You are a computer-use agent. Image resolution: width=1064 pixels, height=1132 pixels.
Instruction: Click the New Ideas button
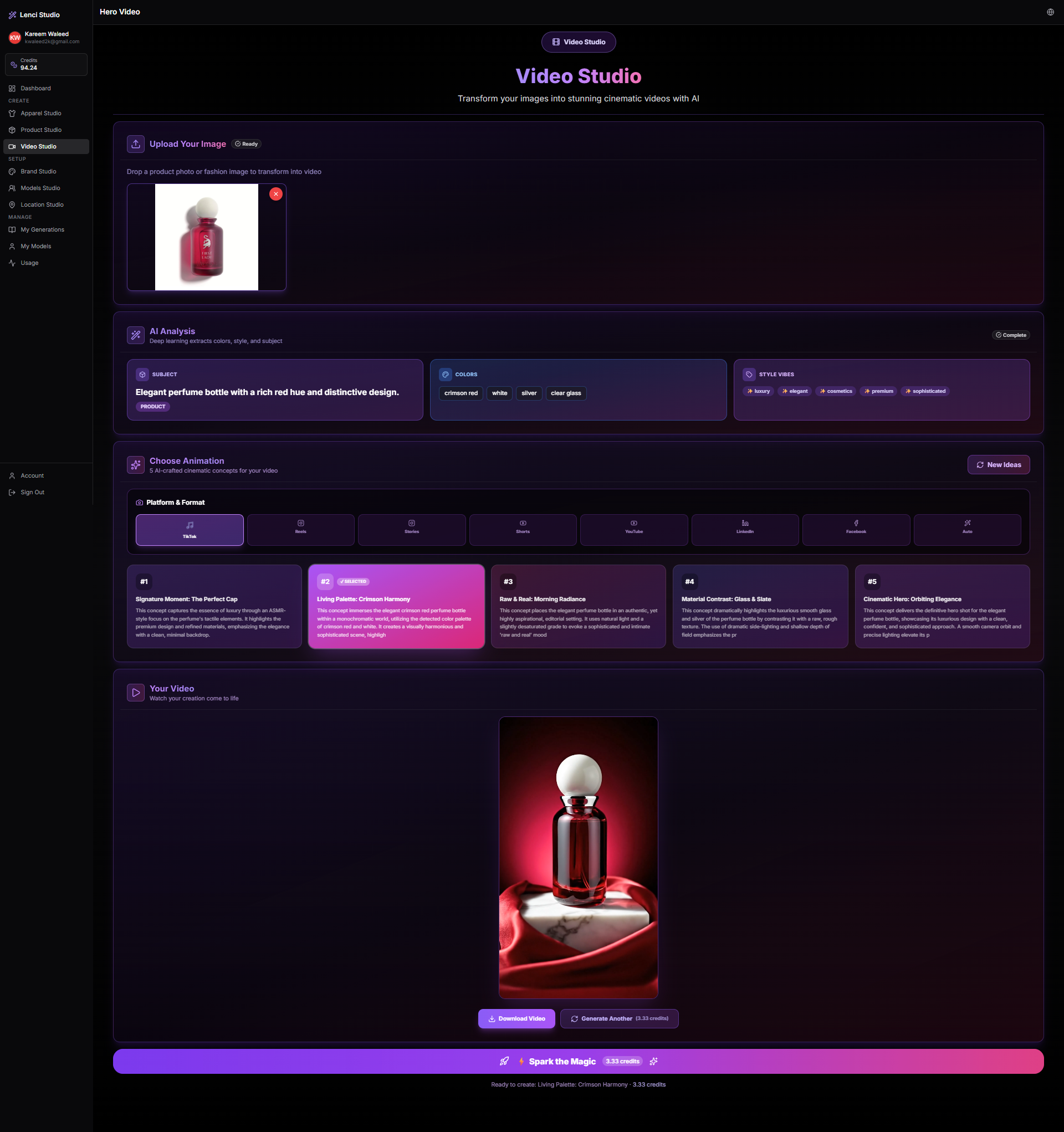[x=998, y=465]
